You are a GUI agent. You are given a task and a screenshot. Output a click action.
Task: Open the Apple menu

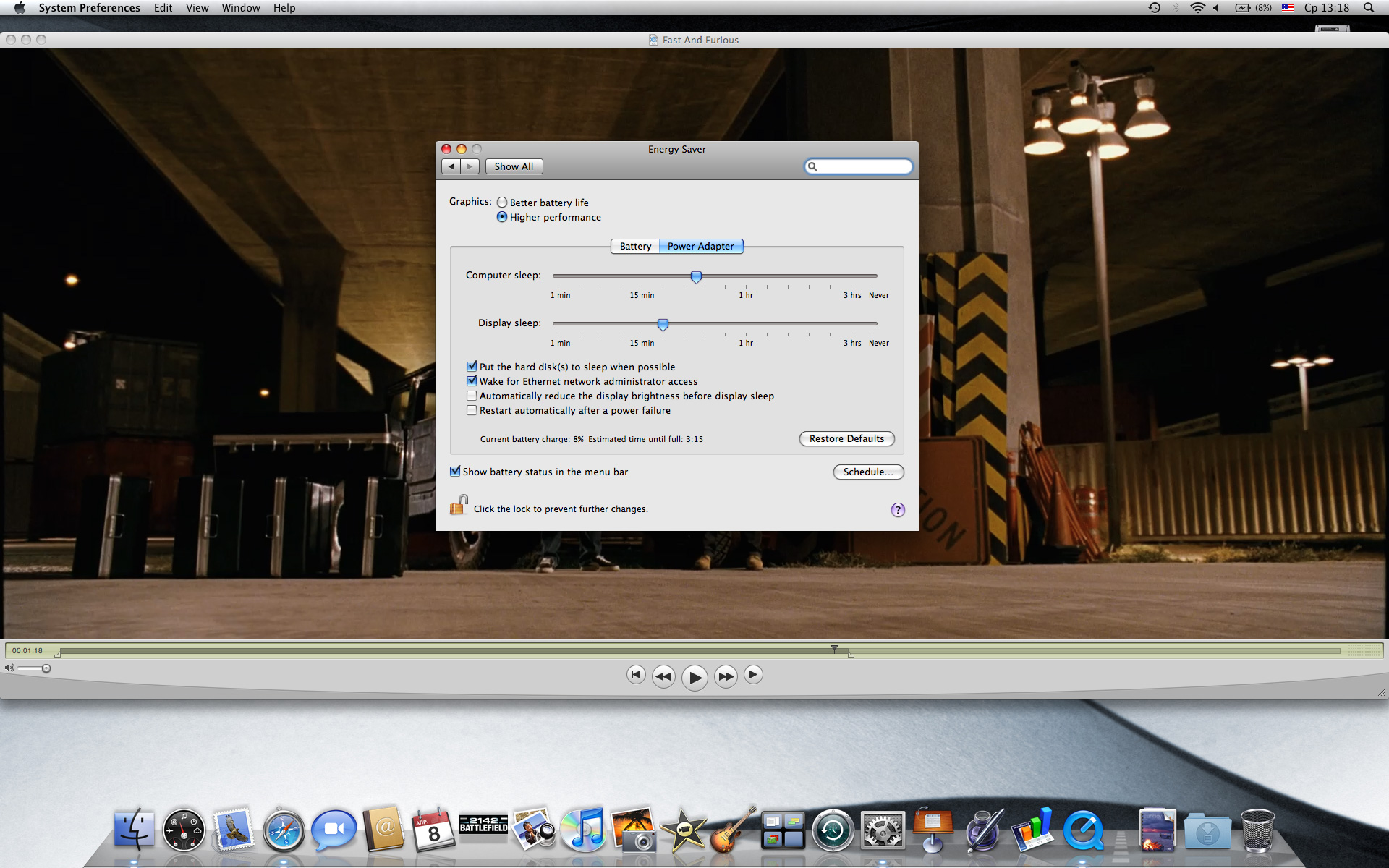(20, 7)
